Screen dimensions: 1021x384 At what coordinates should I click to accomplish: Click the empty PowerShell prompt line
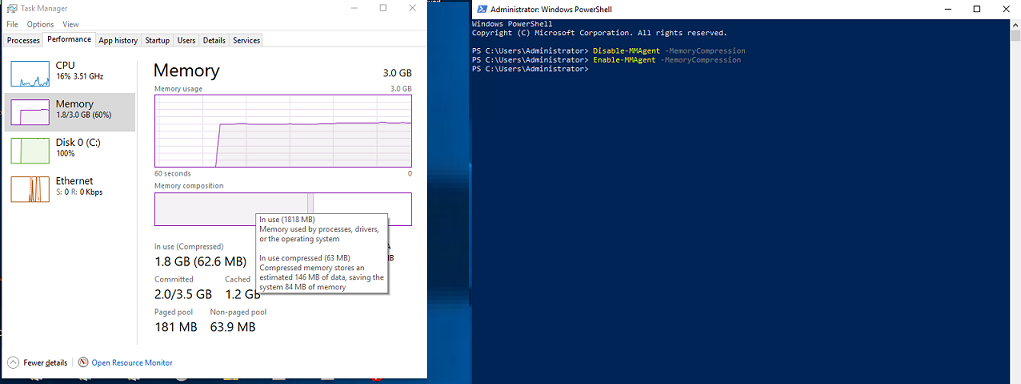click(x=530, y=69)
